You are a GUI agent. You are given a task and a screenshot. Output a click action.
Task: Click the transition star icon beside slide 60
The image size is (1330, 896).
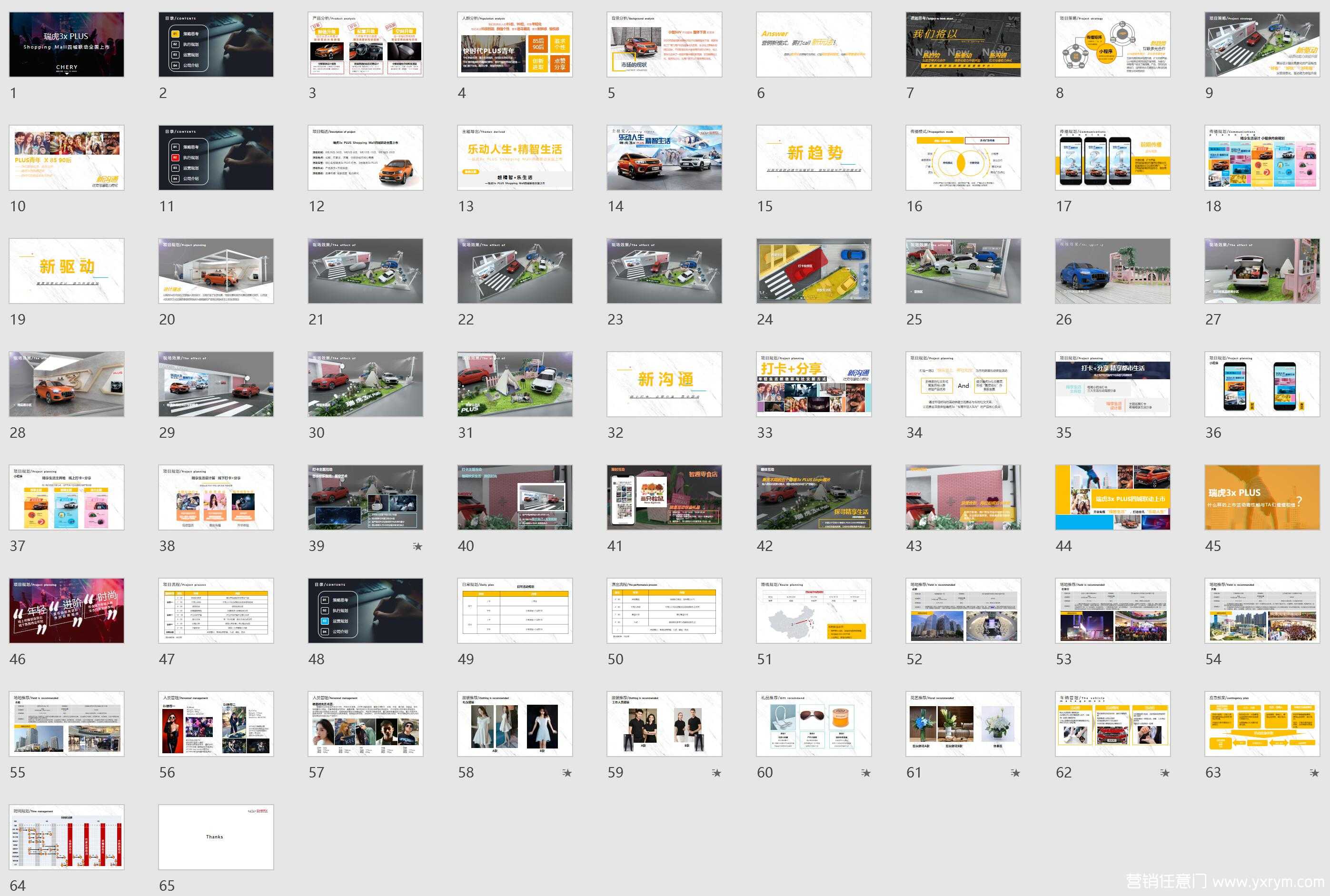point(866,773)
